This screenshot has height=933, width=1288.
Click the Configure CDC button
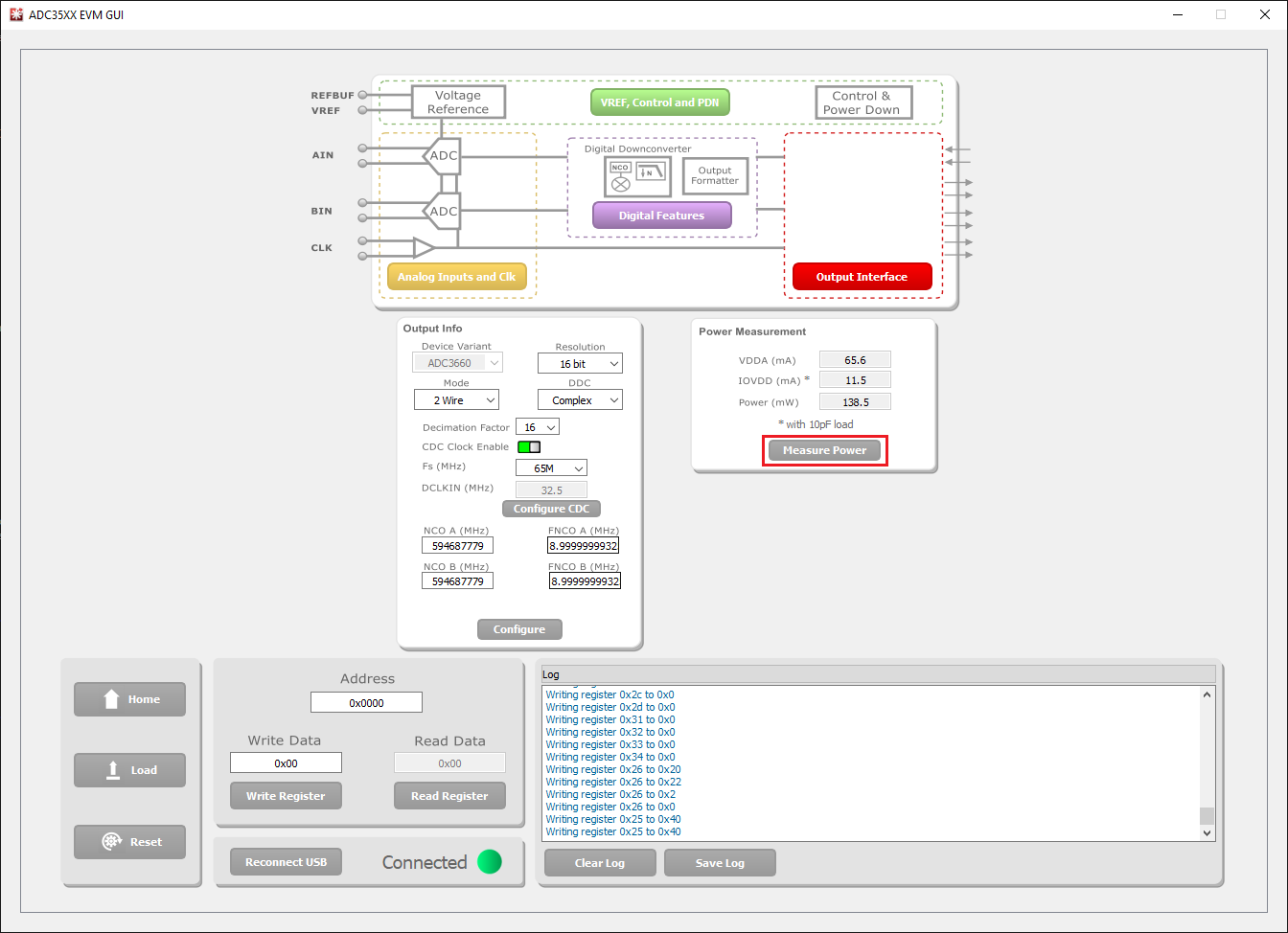(x=551, y=509)
